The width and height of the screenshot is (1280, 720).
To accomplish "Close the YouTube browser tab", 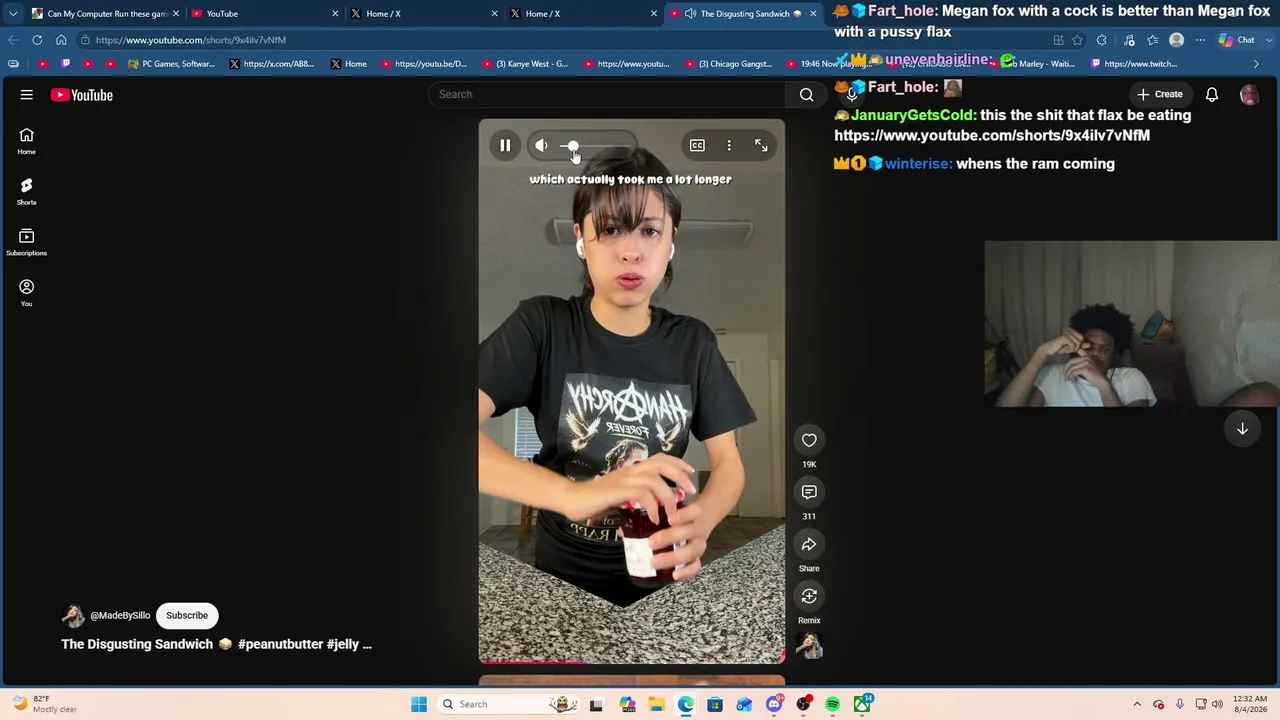I will tap(335, 14).
